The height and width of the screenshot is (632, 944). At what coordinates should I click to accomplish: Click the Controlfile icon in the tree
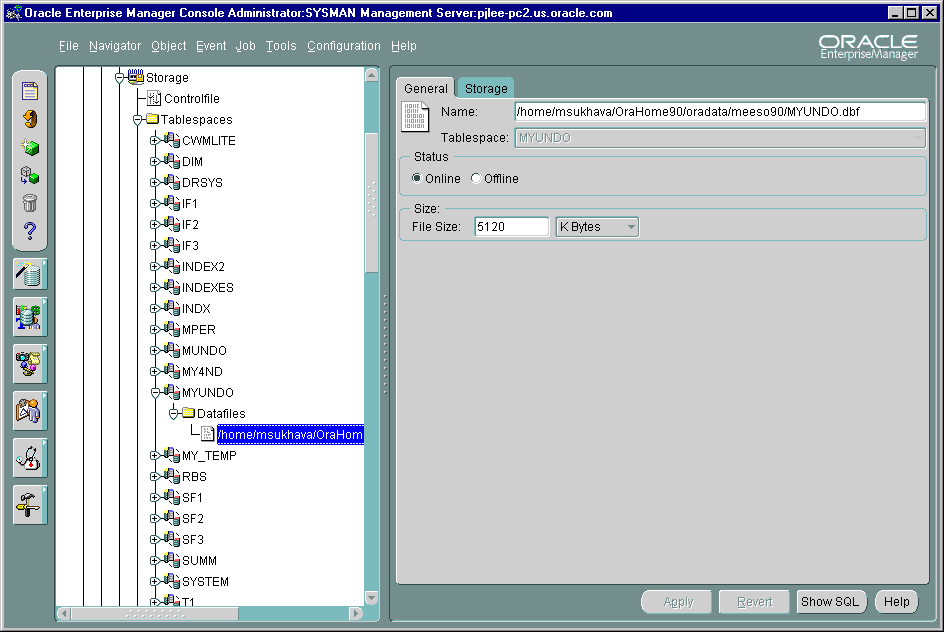tap(154, 98)
